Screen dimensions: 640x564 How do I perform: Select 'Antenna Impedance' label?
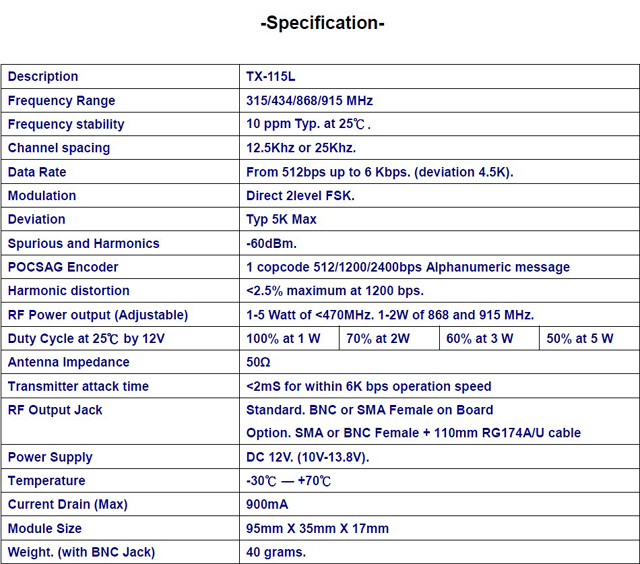tap(69, 362)
